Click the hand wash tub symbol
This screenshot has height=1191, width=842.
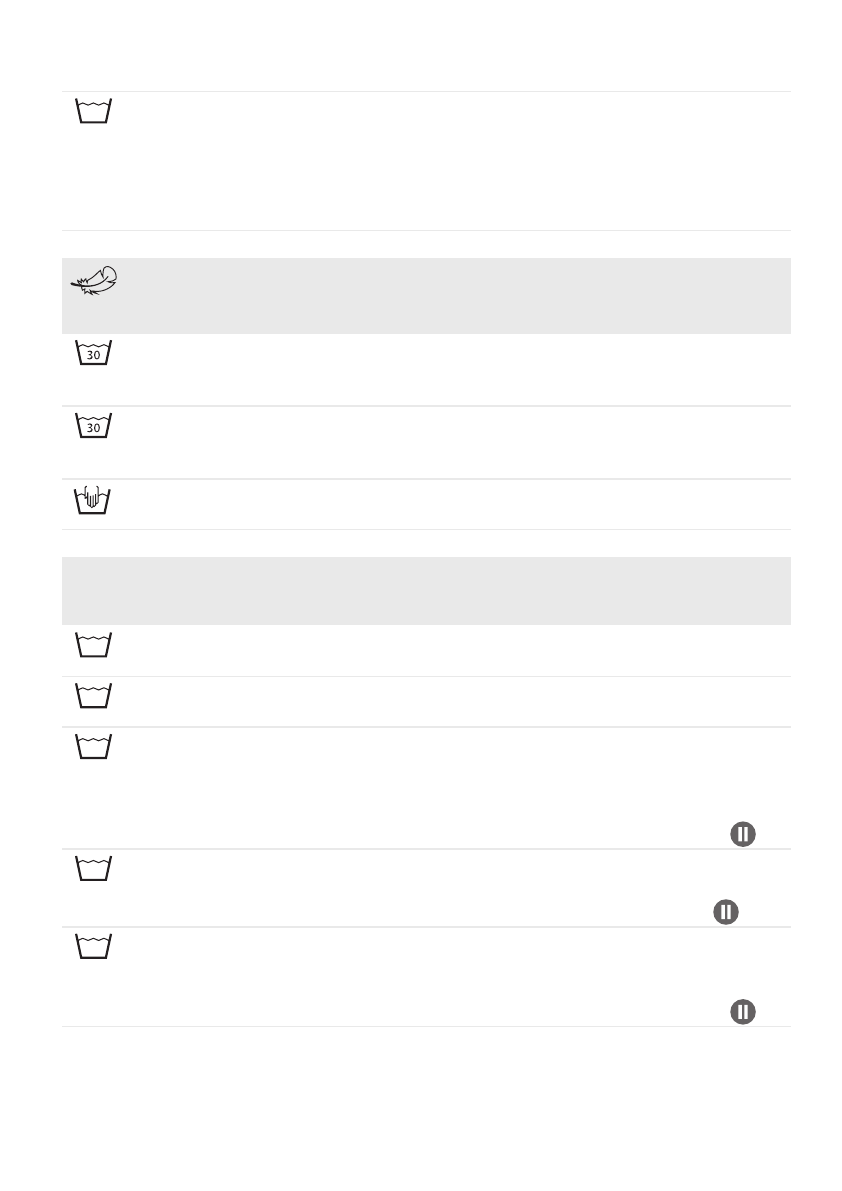pyautogui.click(x=94, y=499)
